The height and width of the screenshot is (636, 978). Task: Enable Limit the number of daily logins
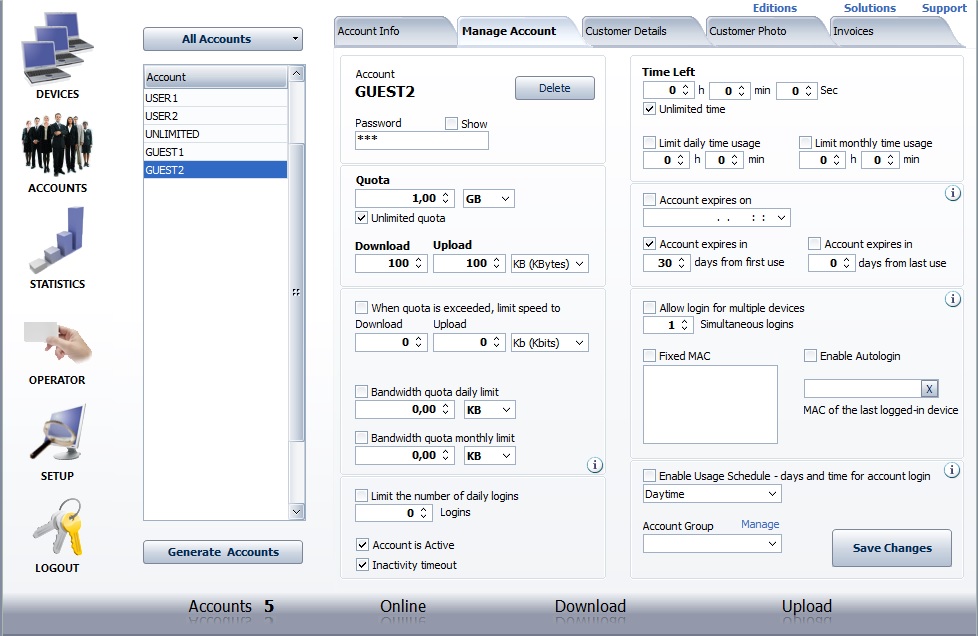point(361,496)
